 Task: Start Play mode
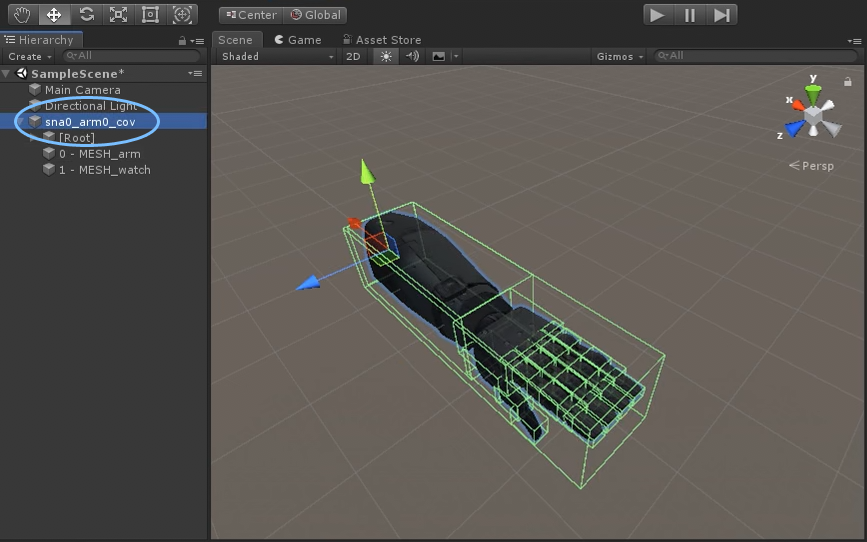click(x=658, y=15)
